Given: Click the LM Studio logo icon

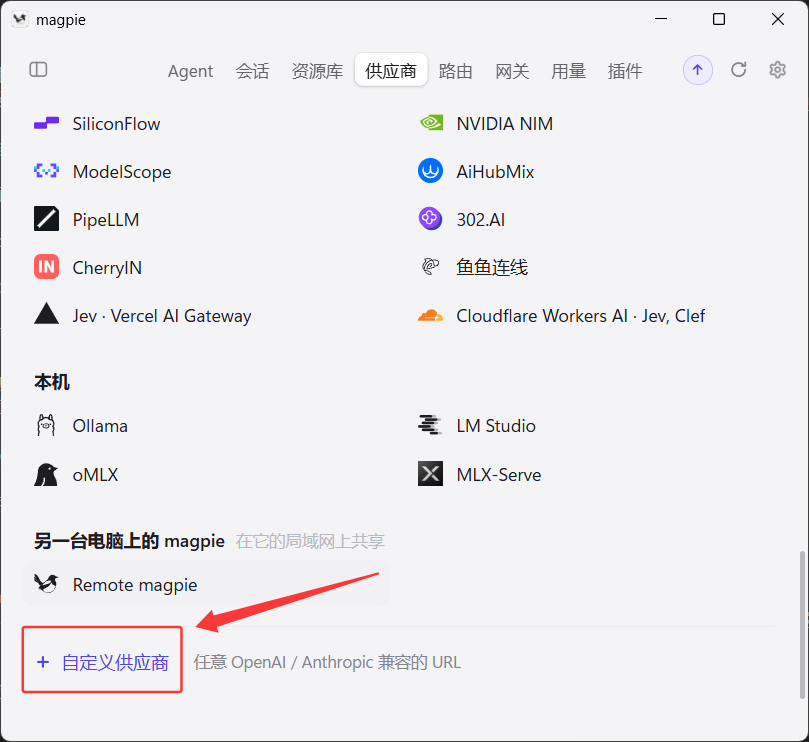Looking at the screenshot, I should click(430, 425).
